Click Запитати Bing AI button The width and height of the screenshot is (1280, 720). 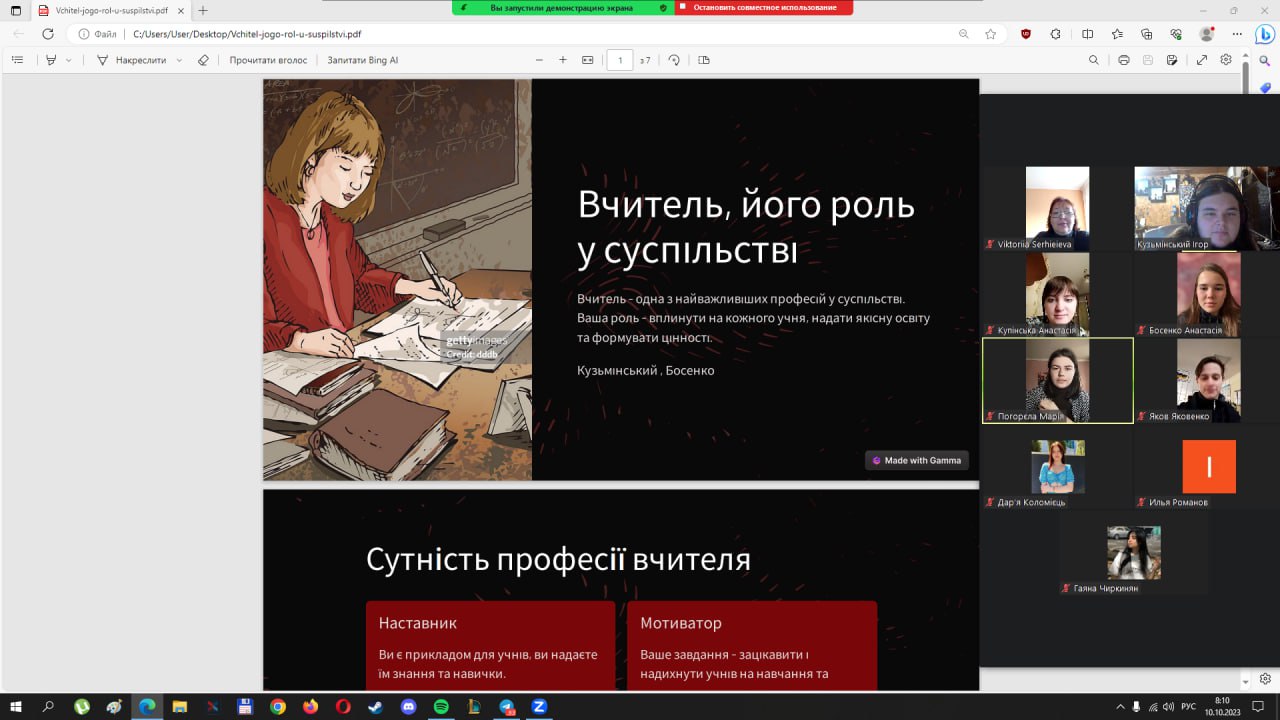click(362, 60)
